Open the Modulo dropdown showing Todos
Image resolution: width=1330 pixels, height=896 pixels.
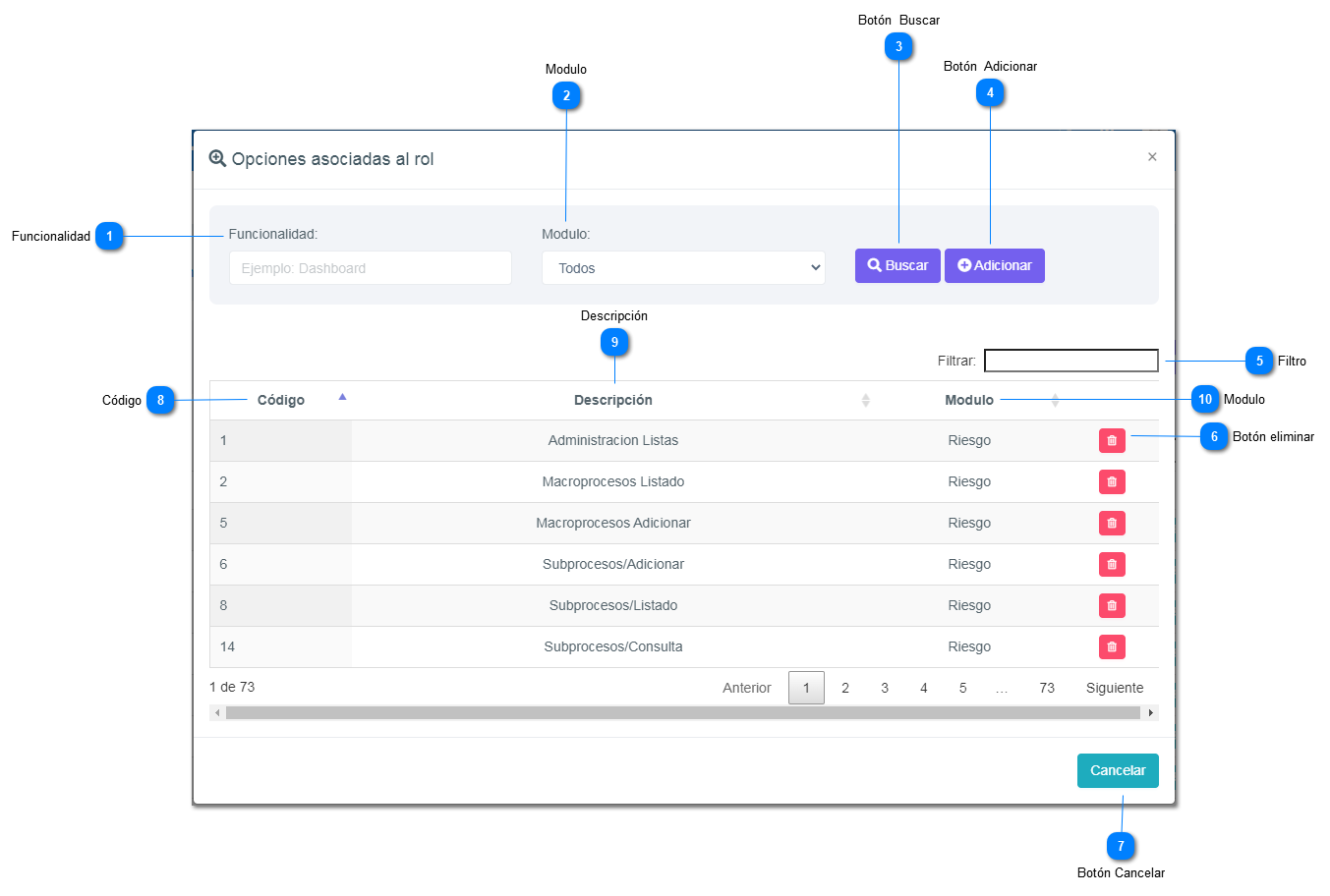click(683, 268)
